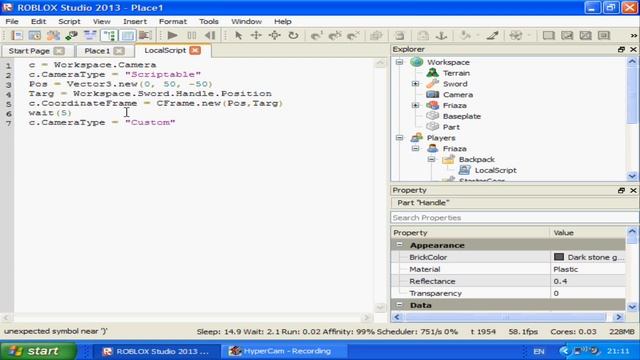Select LocalScript under Backpack
The width and height of the screenshot is (640, 360).
(495, 170)
